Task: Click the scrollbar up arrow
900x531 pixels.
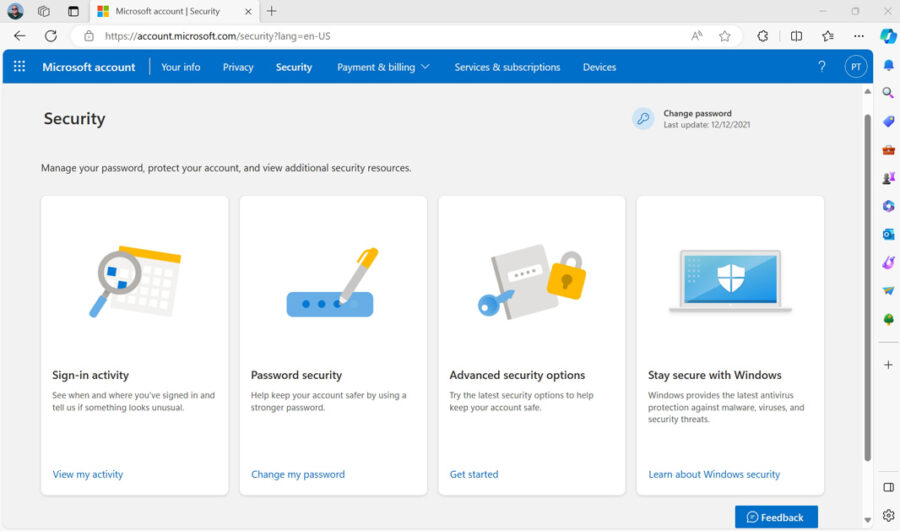Action: click(867, 91)
